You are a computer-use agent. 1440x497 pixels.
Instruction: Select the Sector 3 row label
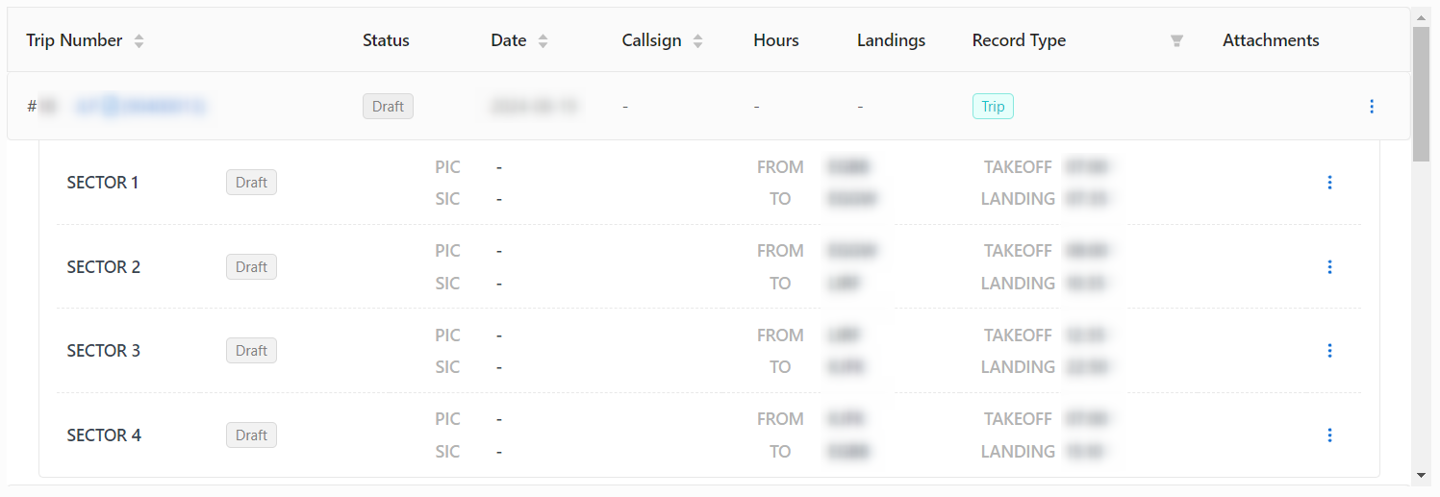click(103, 351)
